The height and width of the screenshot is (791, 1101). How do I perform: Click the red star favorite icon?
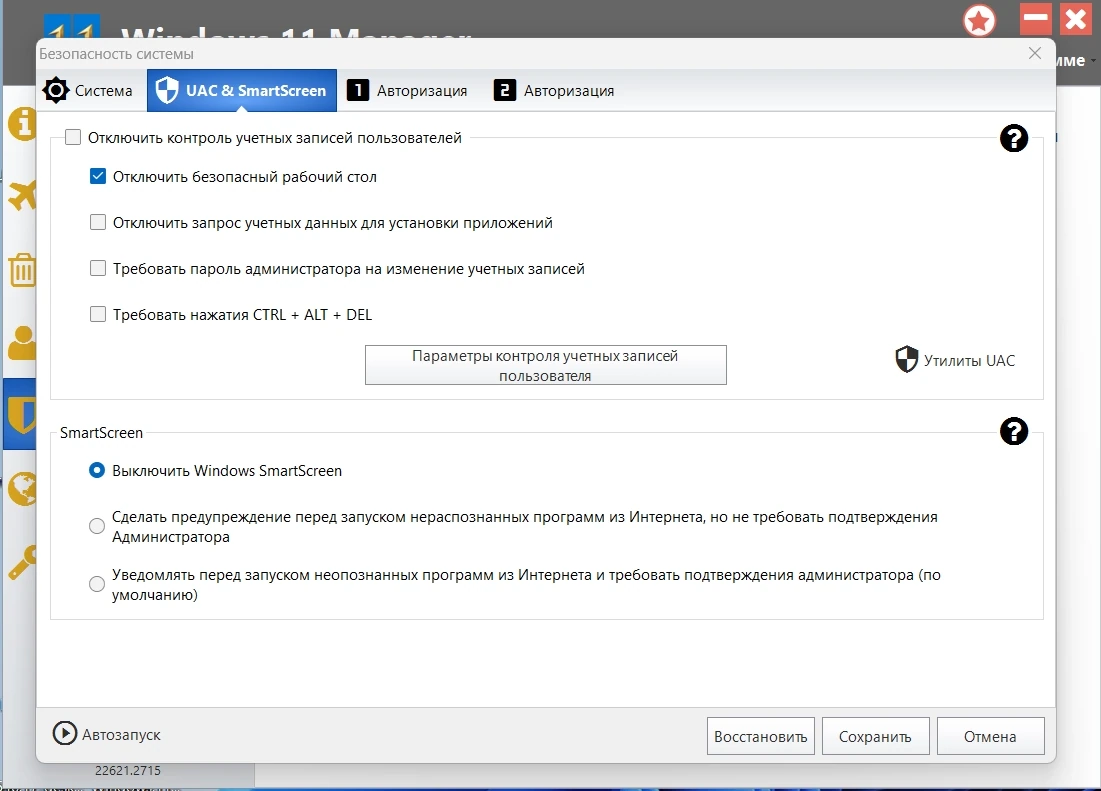(x=980, y=20)
